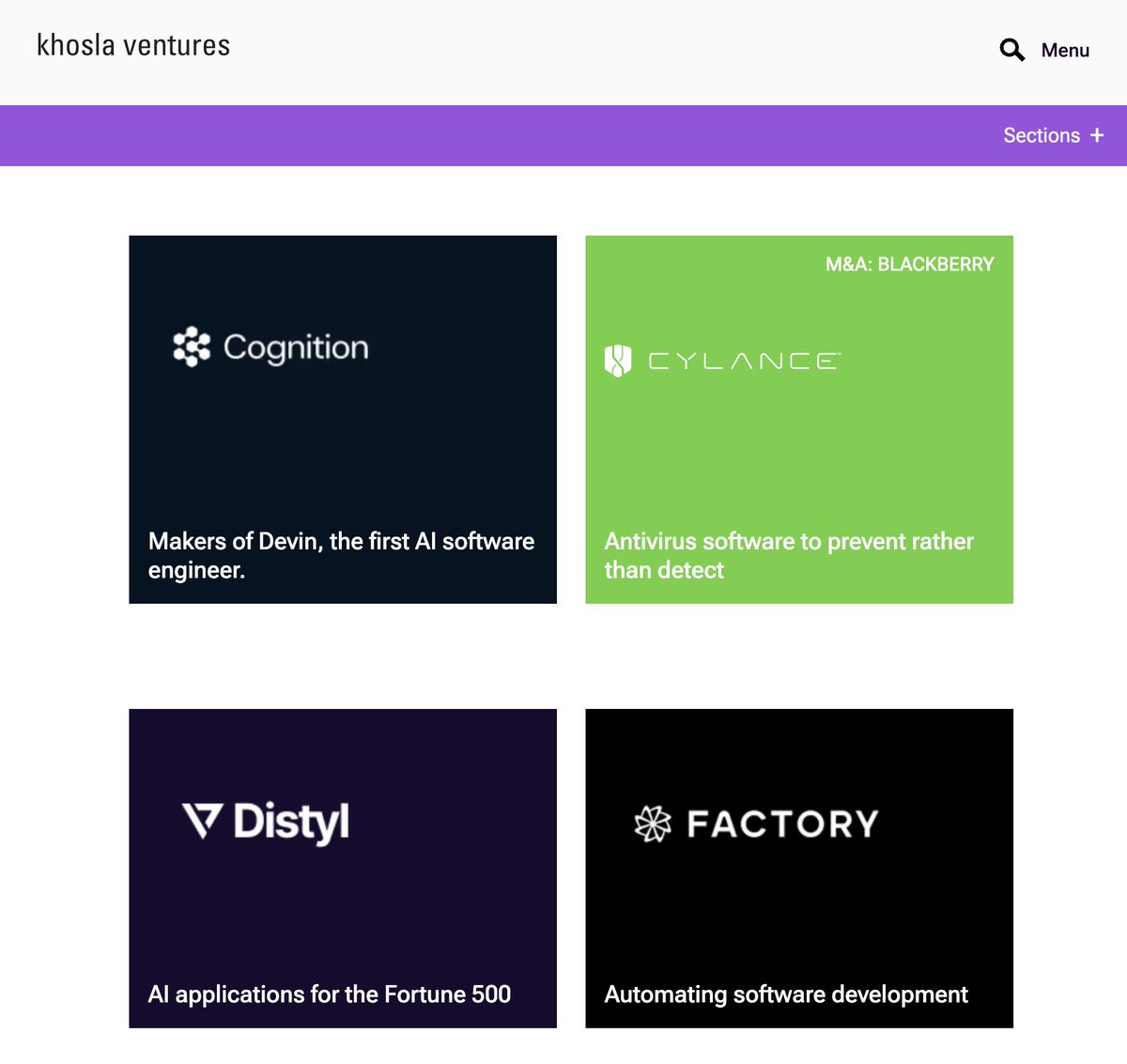1127x1064 pixels.
Task: Open the Cylance company card
Action: tap(799, 420)
